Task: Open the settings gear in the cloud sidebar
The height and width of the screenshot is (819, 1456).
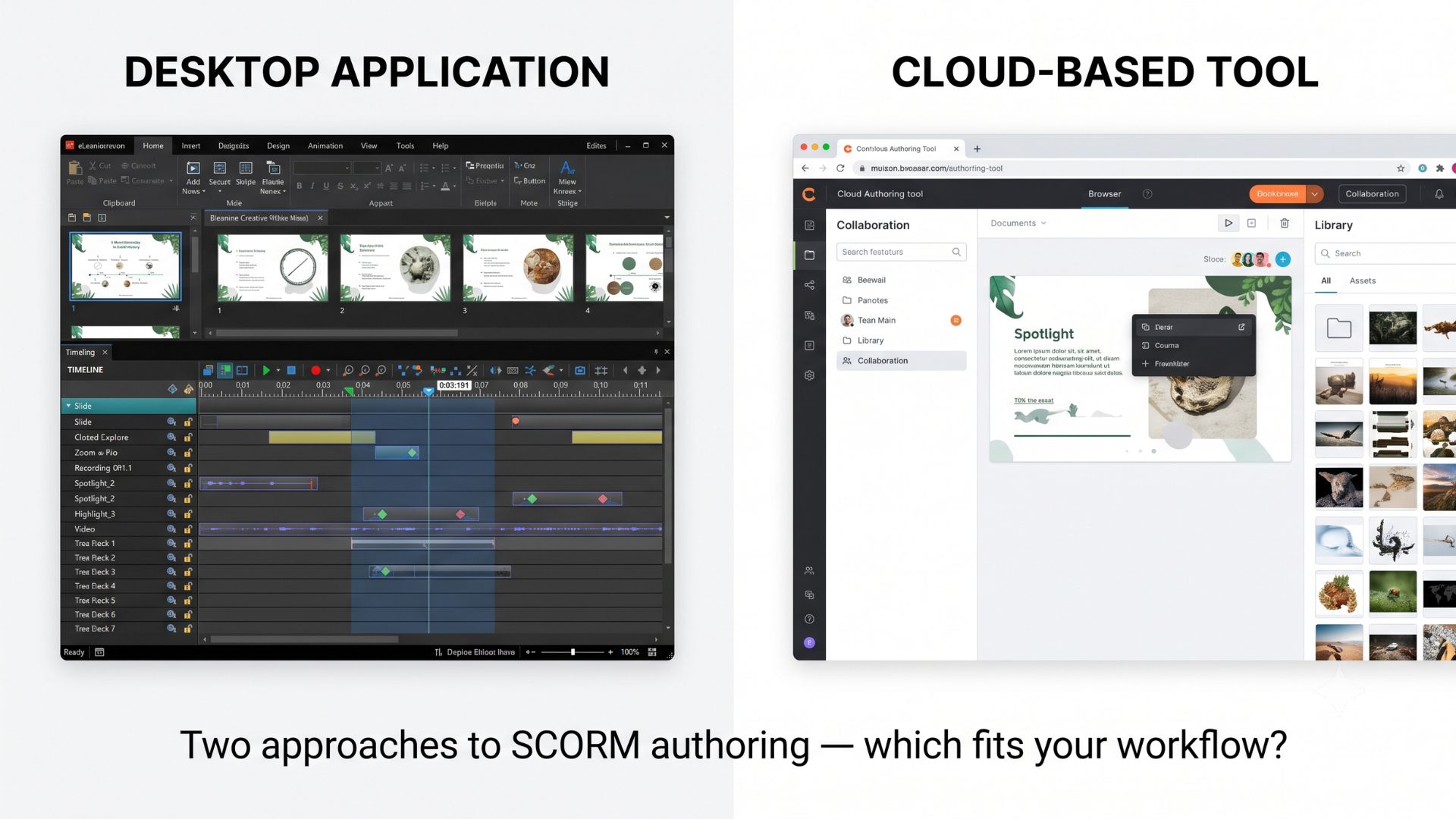Action: (x=809, y=375)
